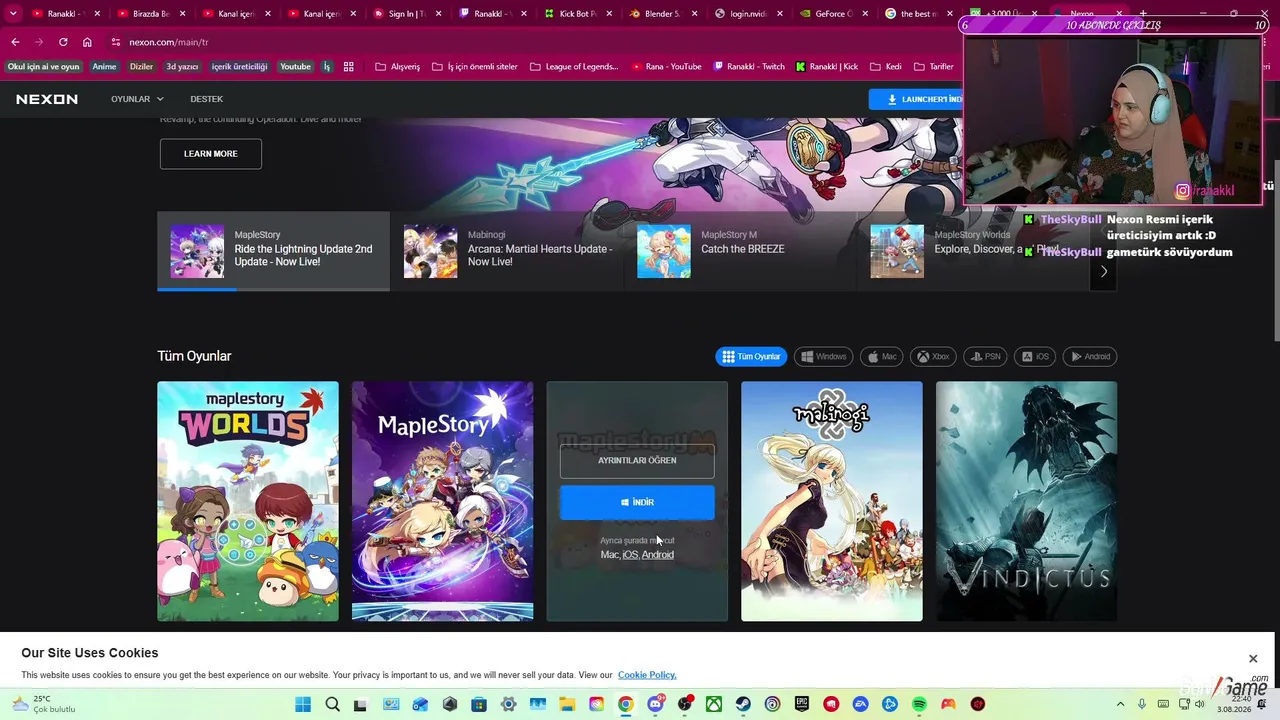Open the League of Legends bookmarks folder
Image resolution: width=1280 pixels, height=720 pixels.
(574, 67)
